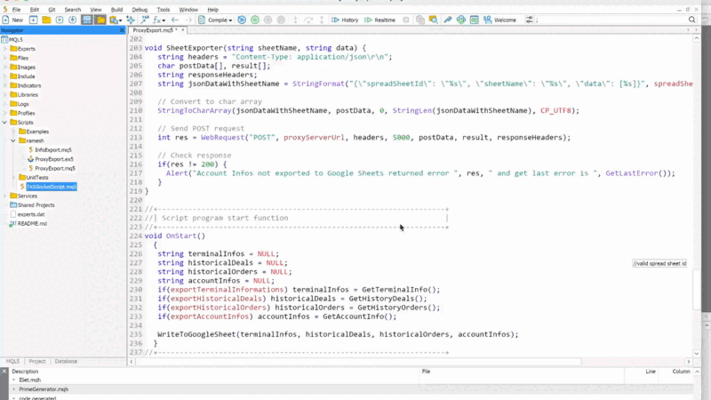The image size is (711, 400).
Task: Click the search magnifier at the toolbar right
Action: point(692,20)
